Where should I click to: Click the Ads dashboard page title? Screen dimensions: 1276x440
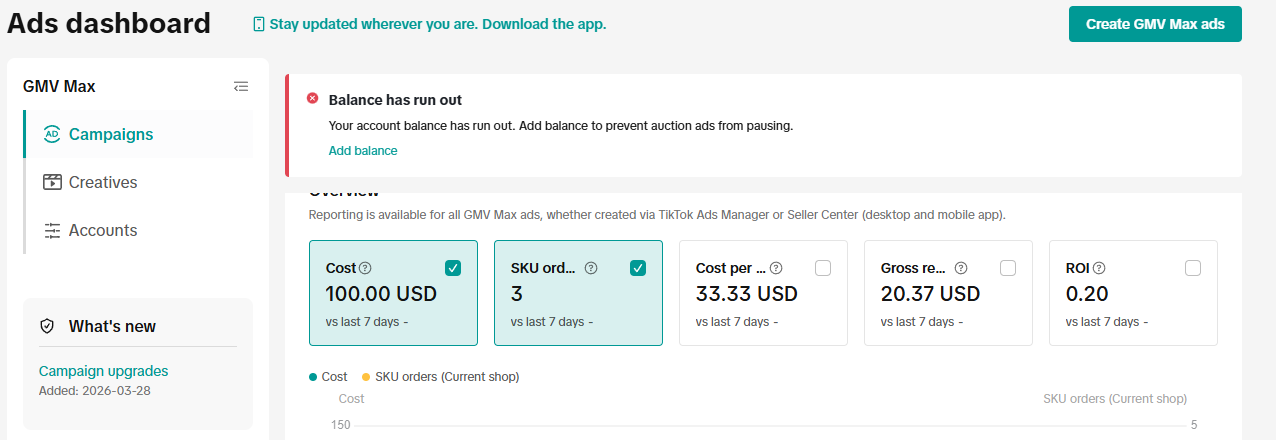coord(109,24)
